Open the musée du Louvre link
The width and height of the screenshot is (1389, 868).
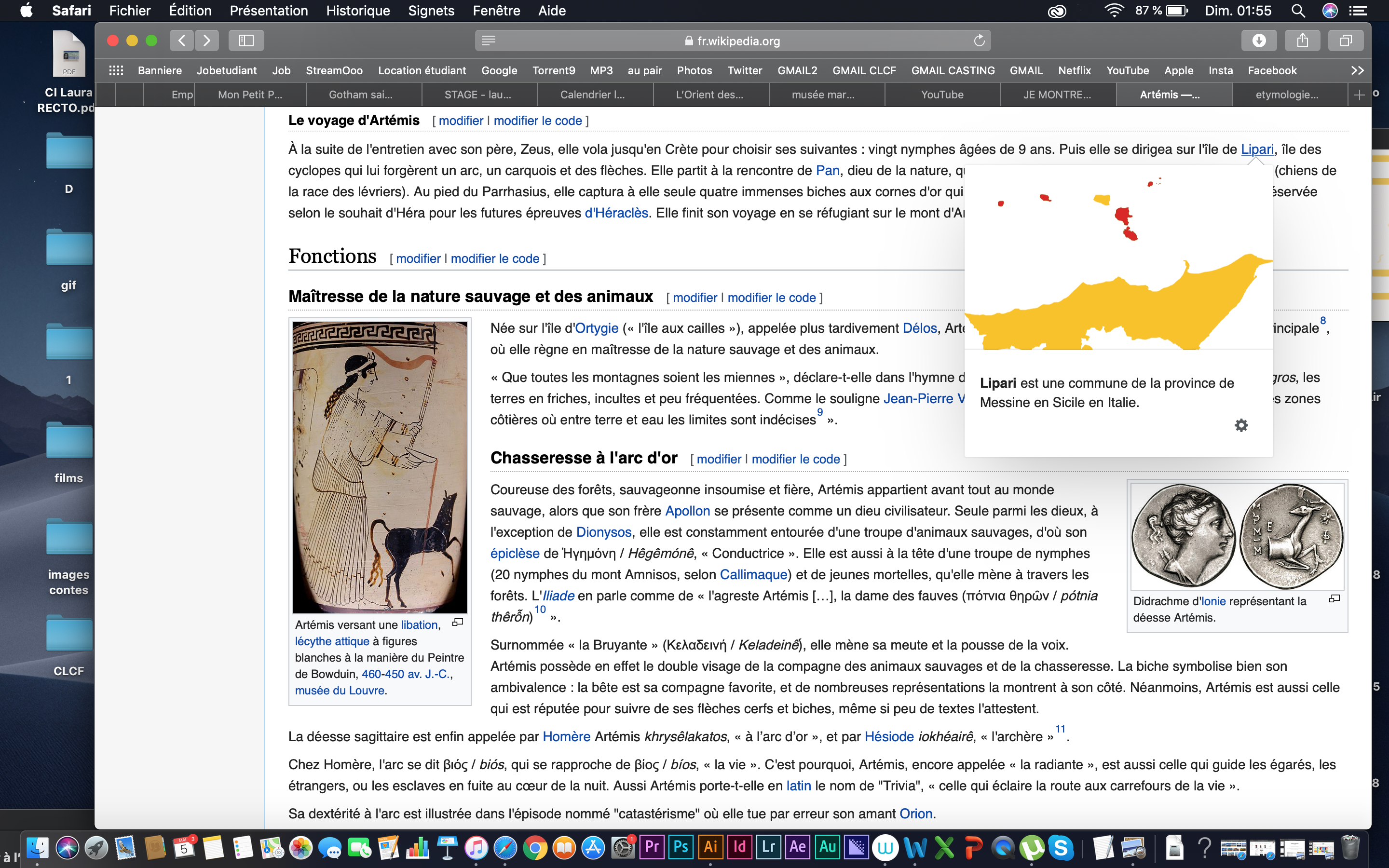point(339,691)
